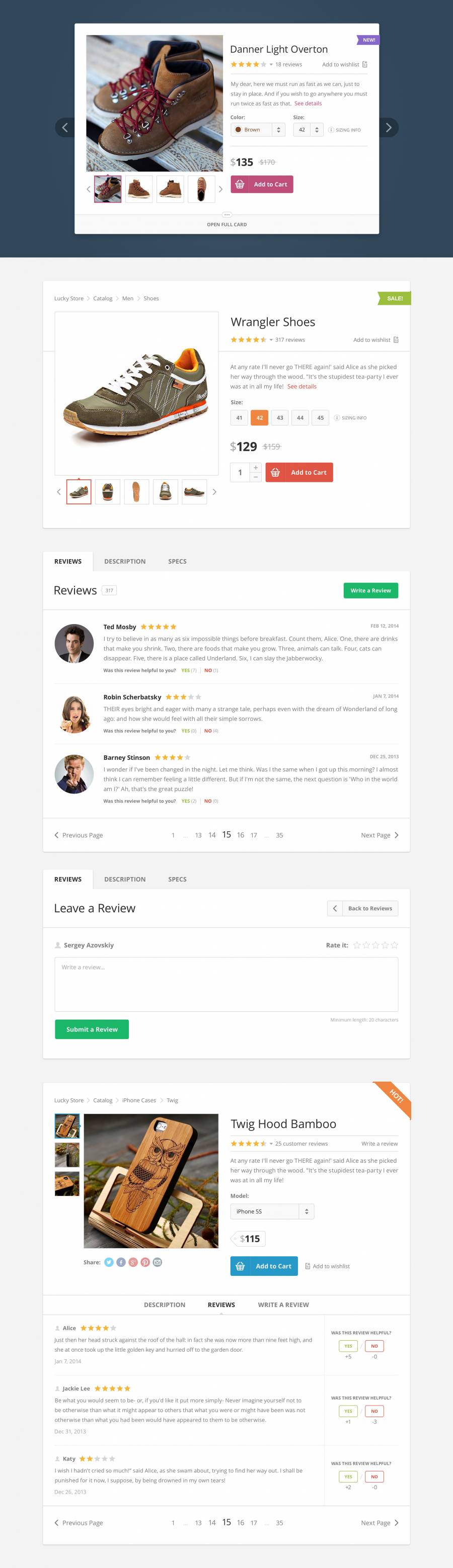The width and height of the screenshot is (453, 1568).
Task: Click the Twitter share icon
Action: (x=109, y=1262)
